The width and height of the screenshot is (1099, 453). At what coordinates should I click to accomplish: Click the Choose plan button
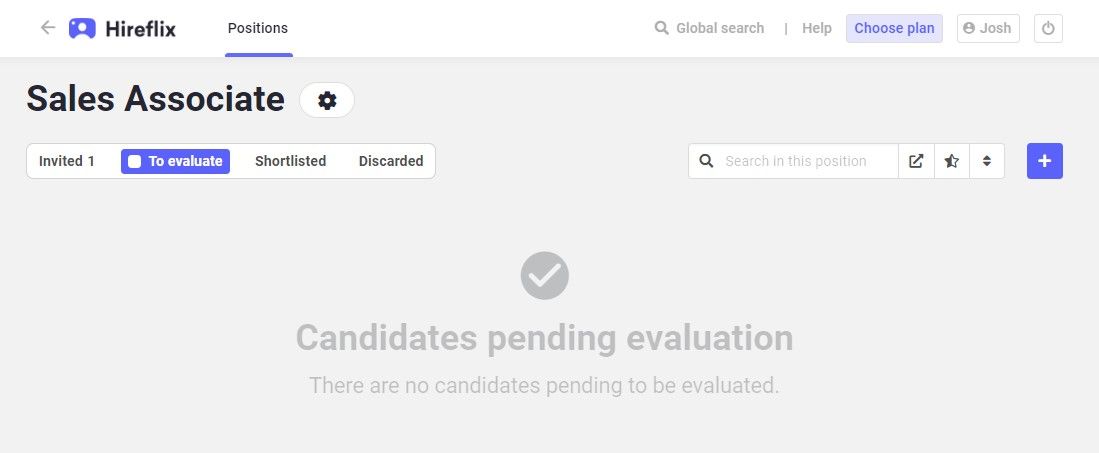click(894, 29)
